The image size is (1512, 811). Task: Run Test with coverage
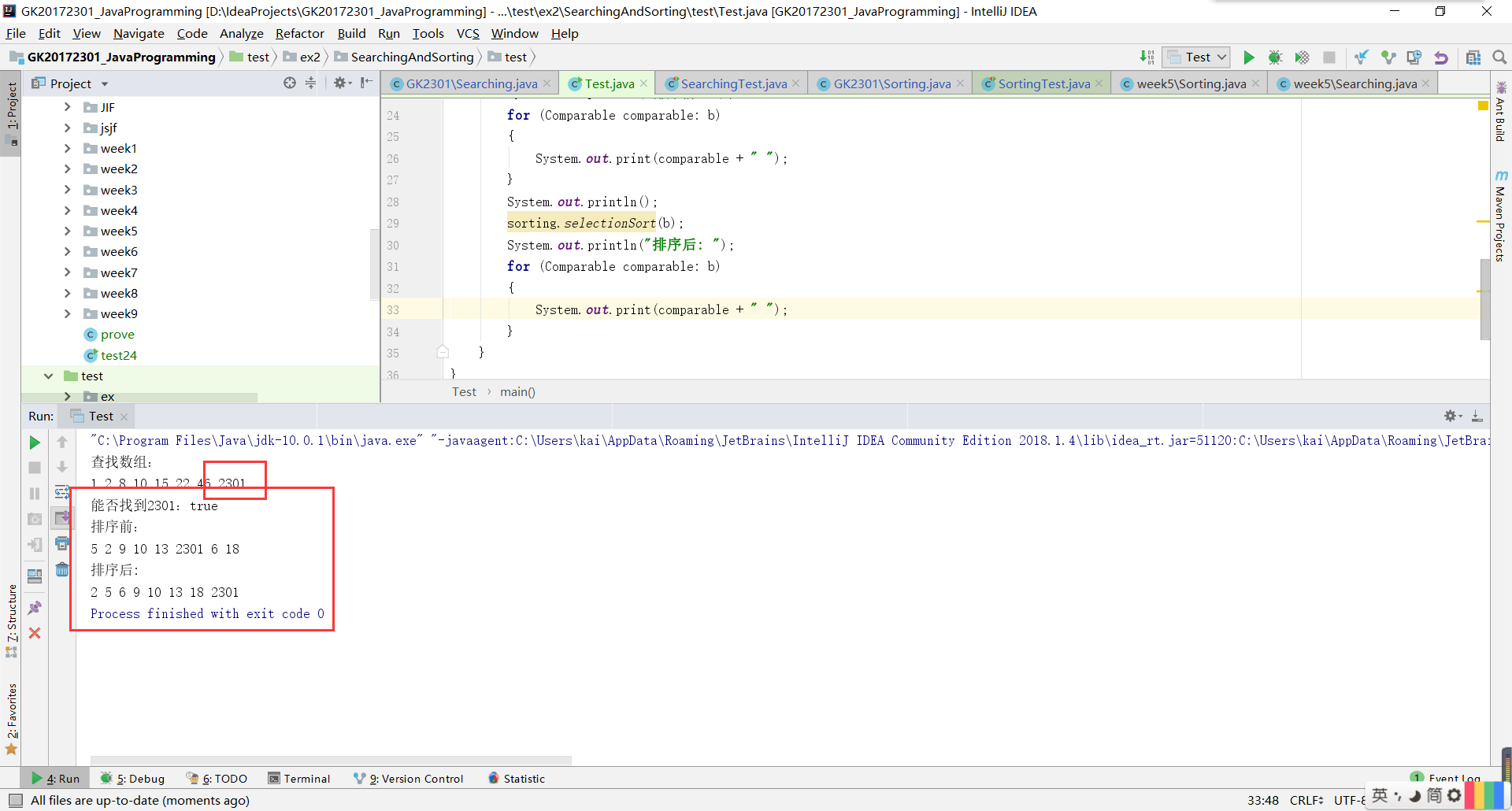click(x=1302, y=57)
